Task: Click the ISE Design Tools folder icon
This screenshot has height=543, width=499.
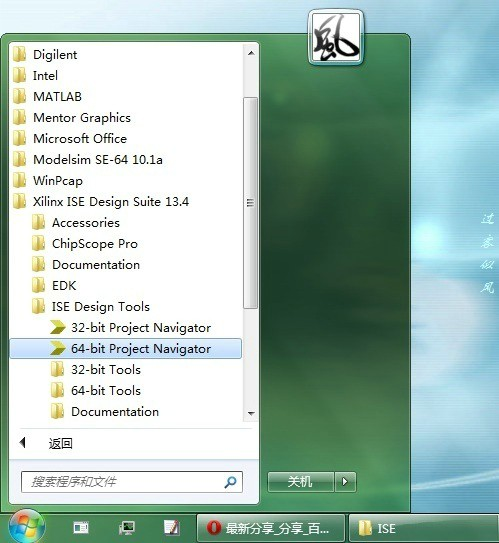Action: click(38, 306)
